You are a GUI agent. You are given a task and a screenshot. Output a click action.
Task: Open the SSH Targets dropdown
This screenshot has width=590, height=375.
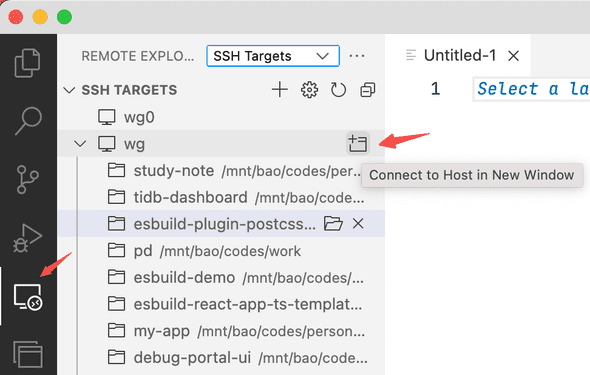273,56
